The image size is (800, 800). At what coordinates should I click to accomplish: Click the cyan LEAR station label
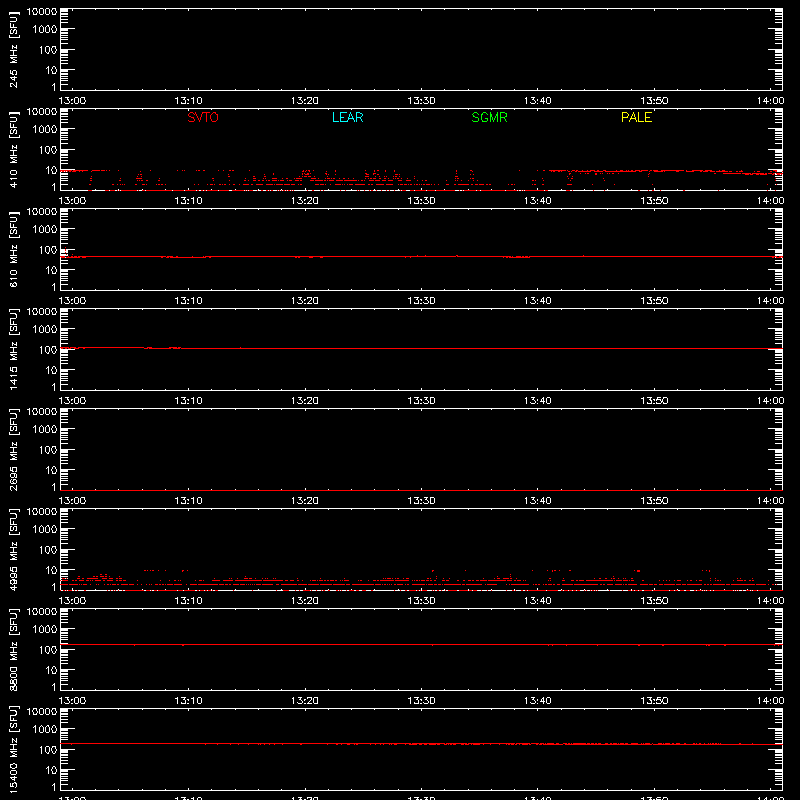click(347, 117)
